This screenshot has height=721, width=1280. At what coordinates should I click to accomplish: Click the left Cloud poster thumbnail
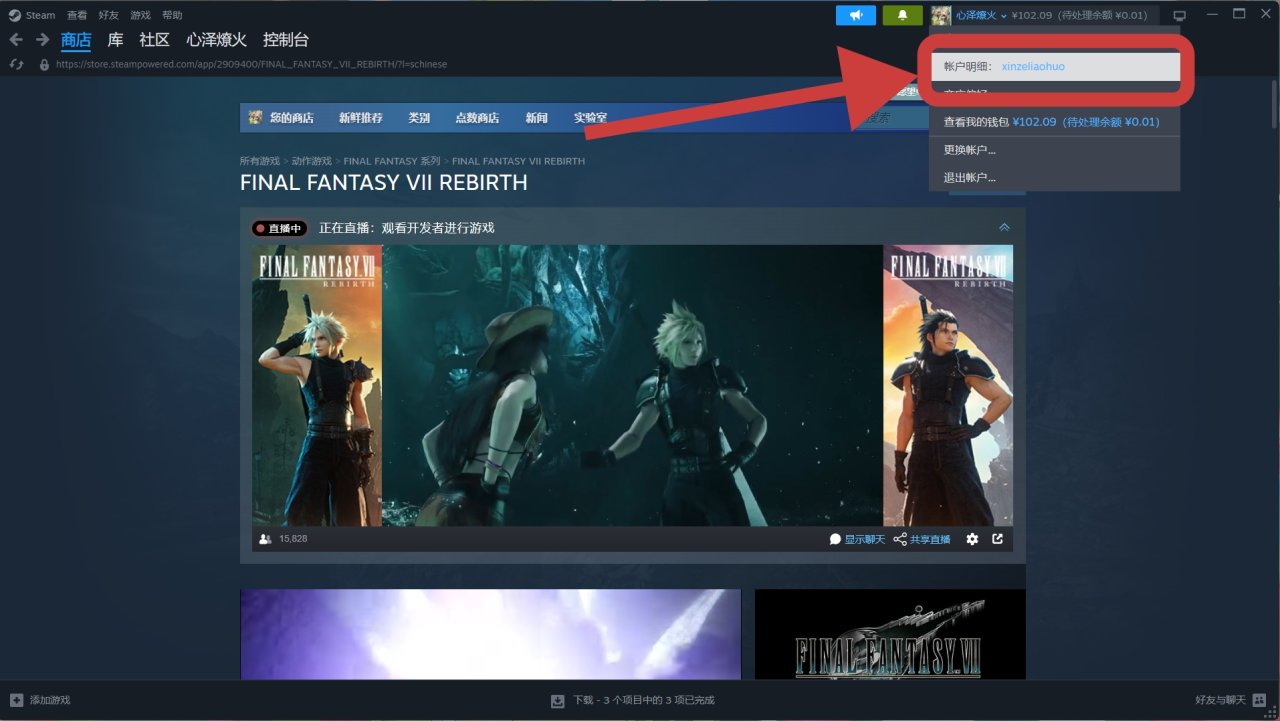tap(317, 386)
